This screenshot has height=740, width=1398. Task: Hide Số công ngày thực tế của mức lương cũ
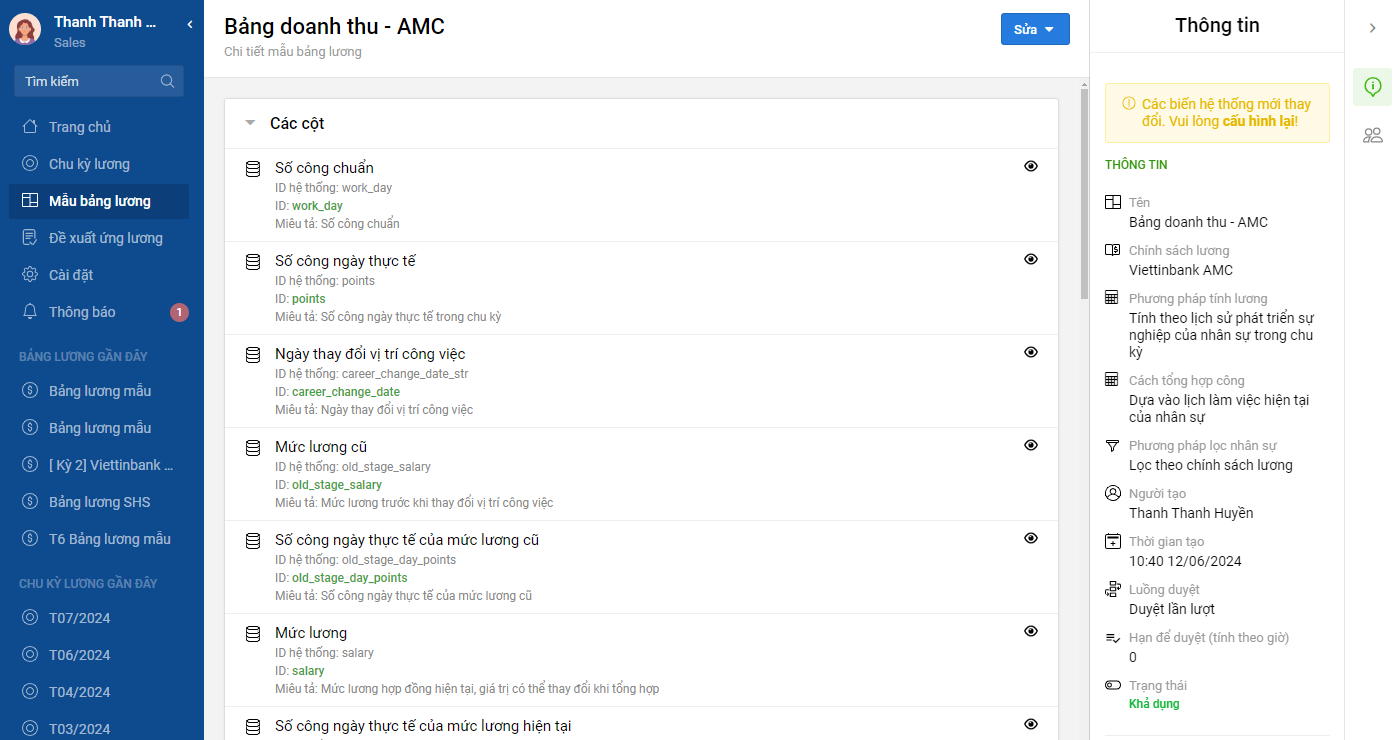tap(1031, 538)
